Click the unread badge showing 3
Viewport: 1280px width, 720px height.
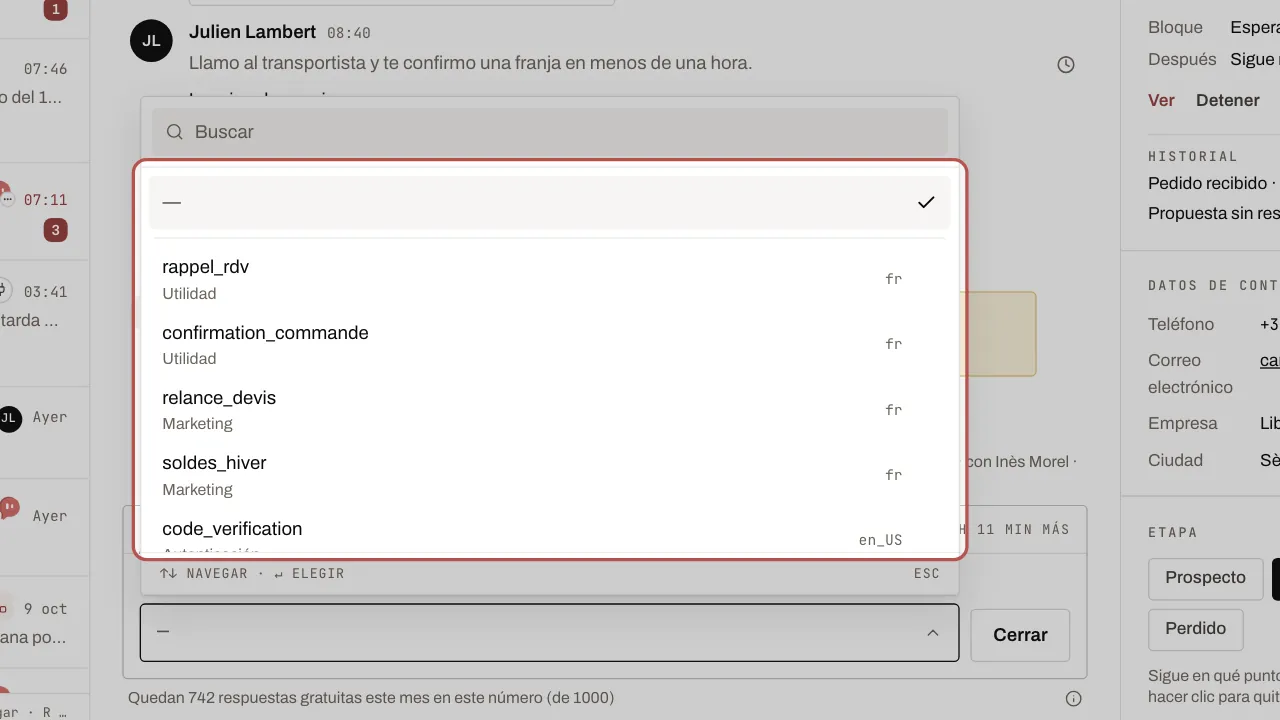click(55, 230)
